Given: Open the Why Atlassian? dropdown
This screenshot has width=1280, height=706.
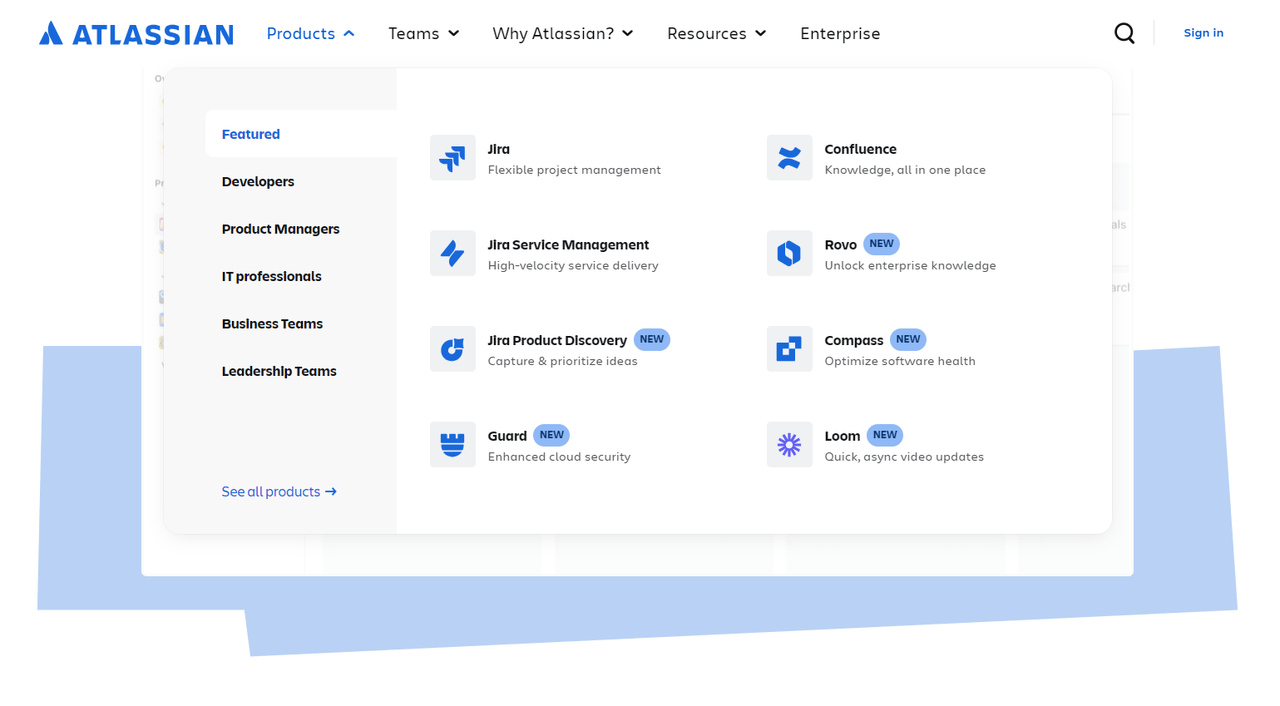Looking at the screenshot, I should (x=562, y=33).
